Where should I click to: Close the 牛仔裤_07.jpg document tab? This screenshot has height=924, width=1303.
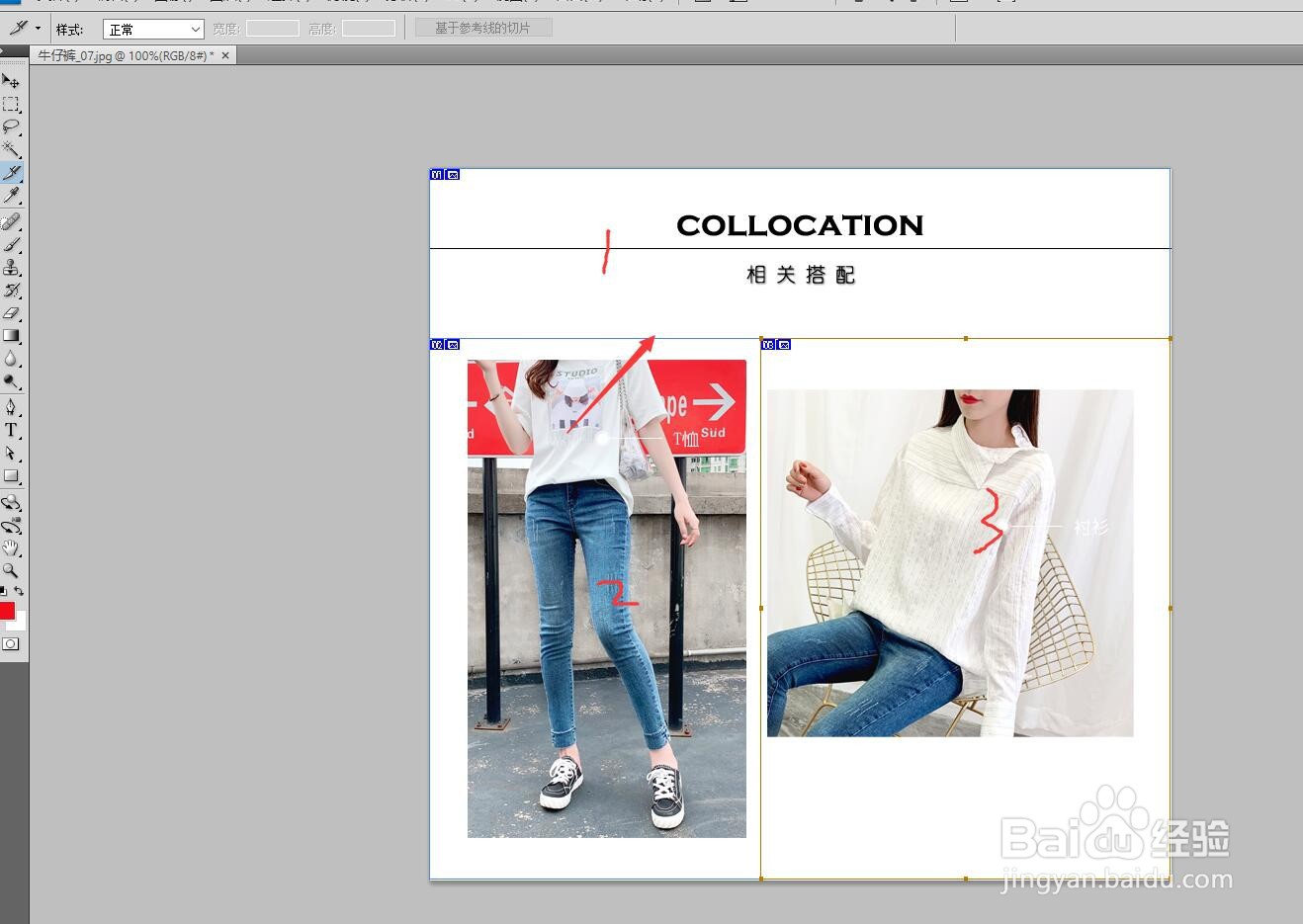(x=225, y=55)
